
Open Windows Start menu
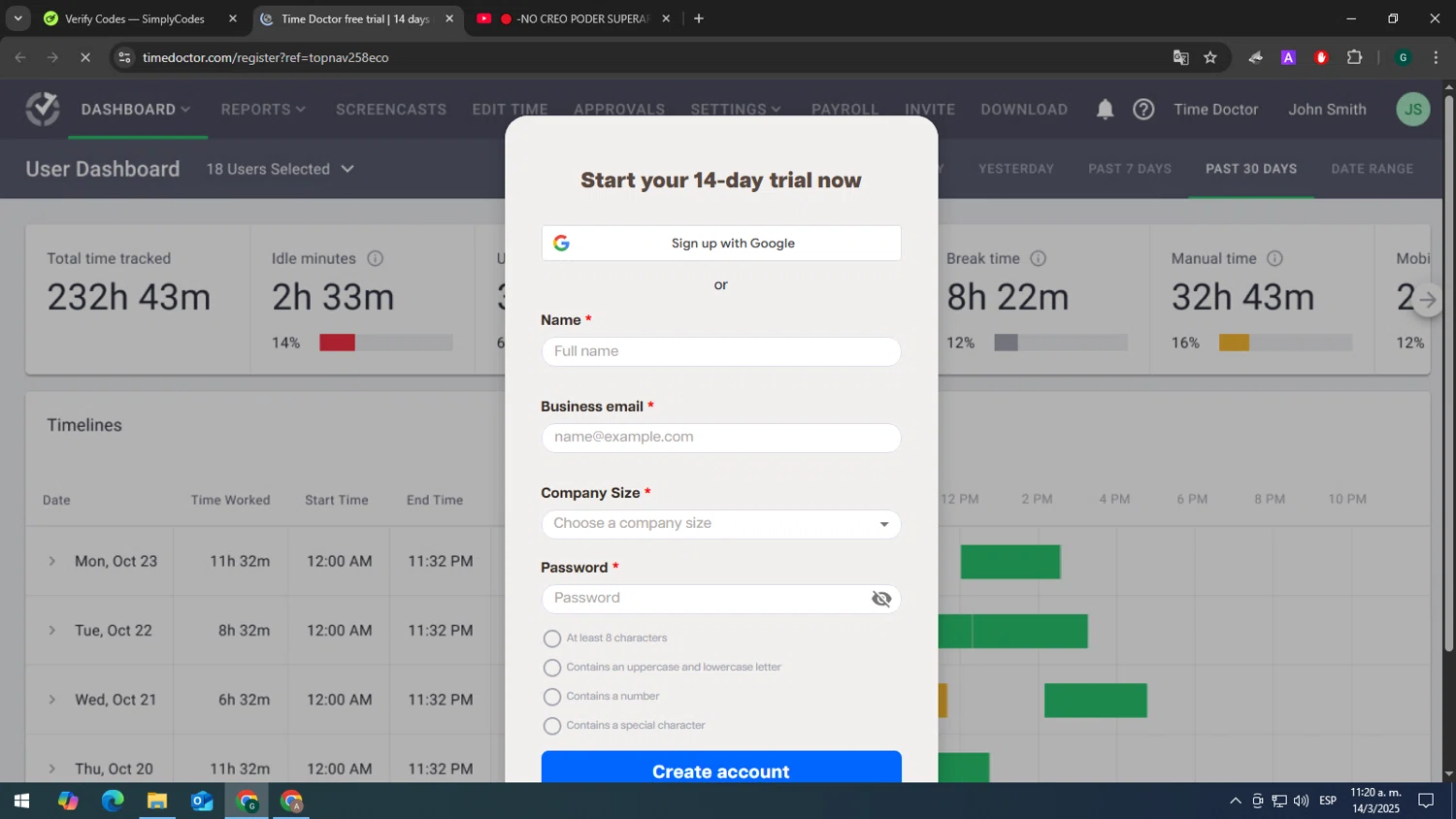click(x=21, y=801)
